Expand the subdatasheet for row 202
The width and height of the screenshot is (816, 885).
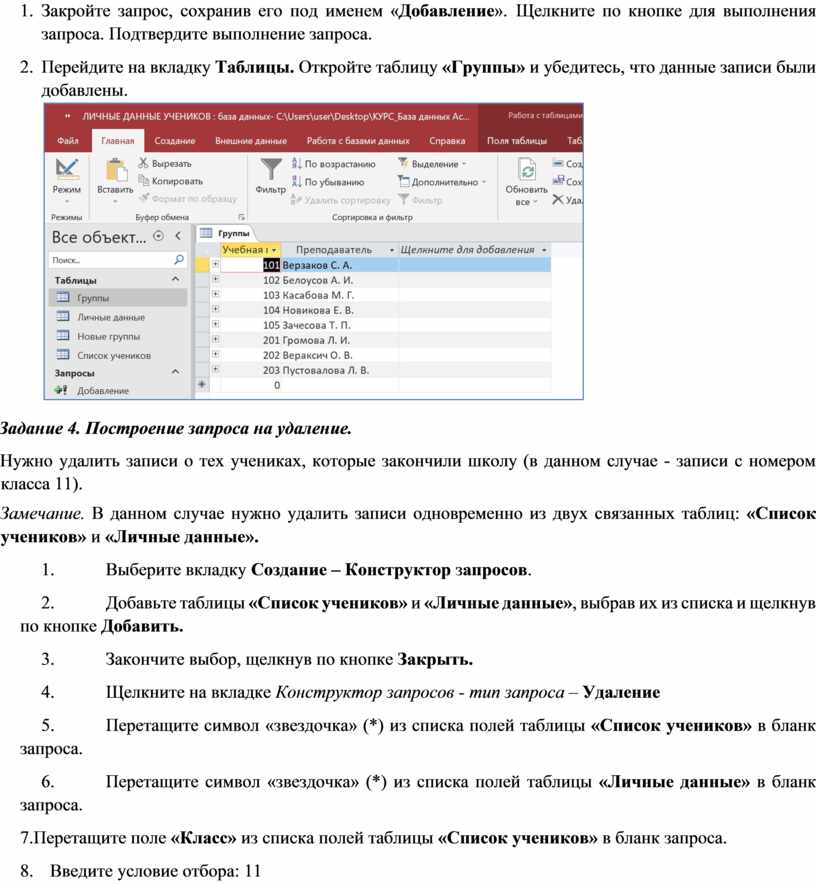pos(215,354)
